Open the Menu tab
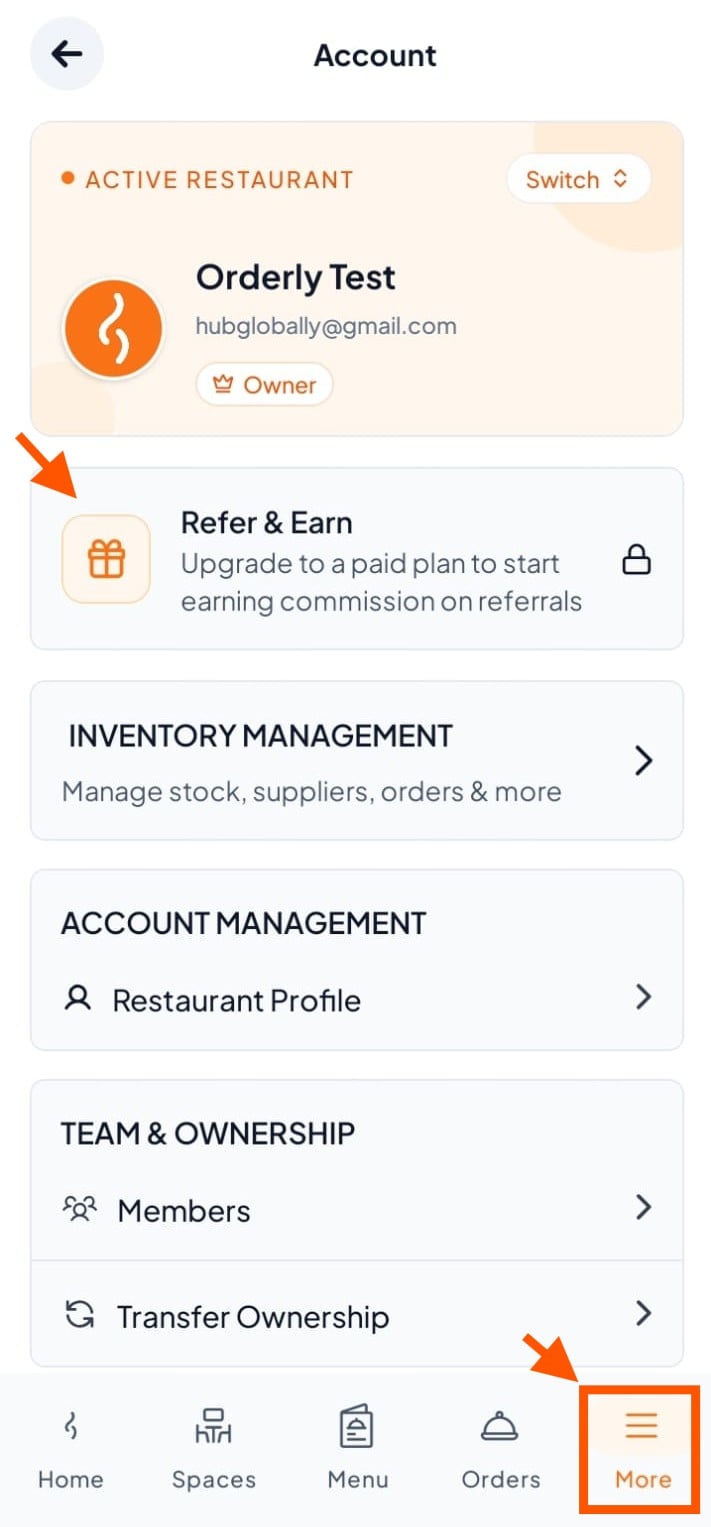Viewport: 711px width, 1527px height. pos(357,1449)
